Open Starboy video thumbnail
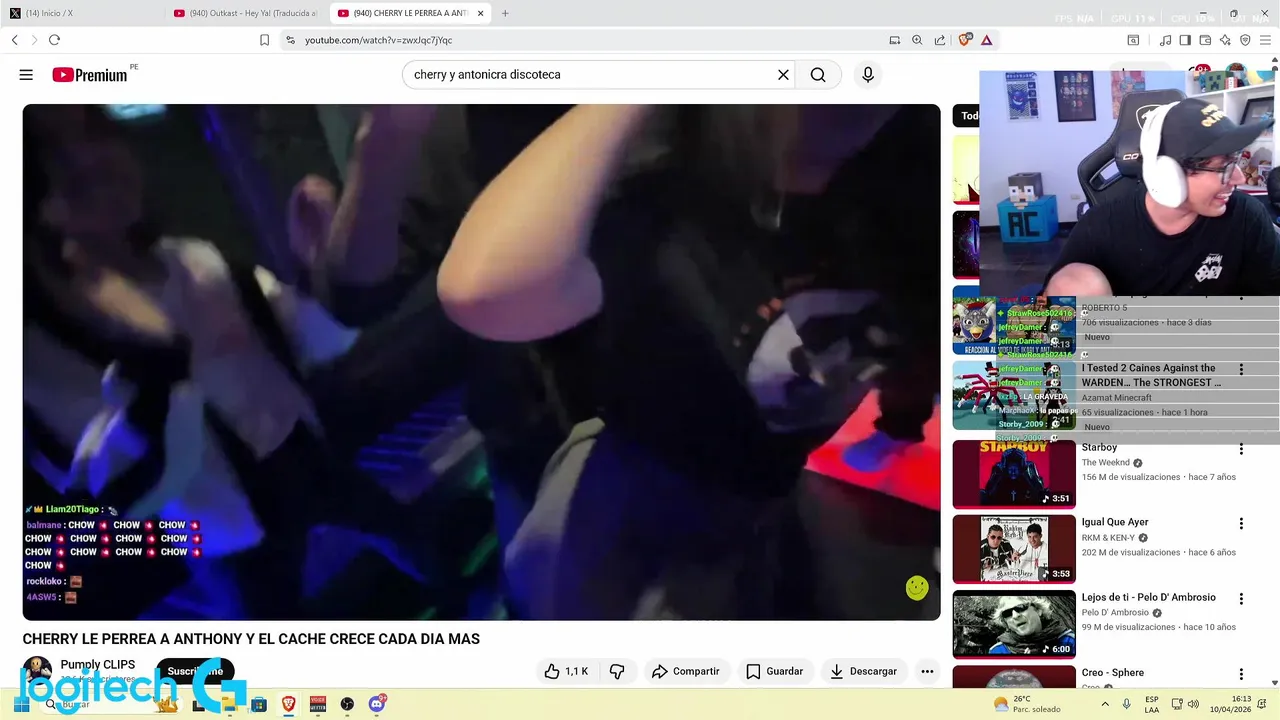1280x720 pixels. 1014,475
